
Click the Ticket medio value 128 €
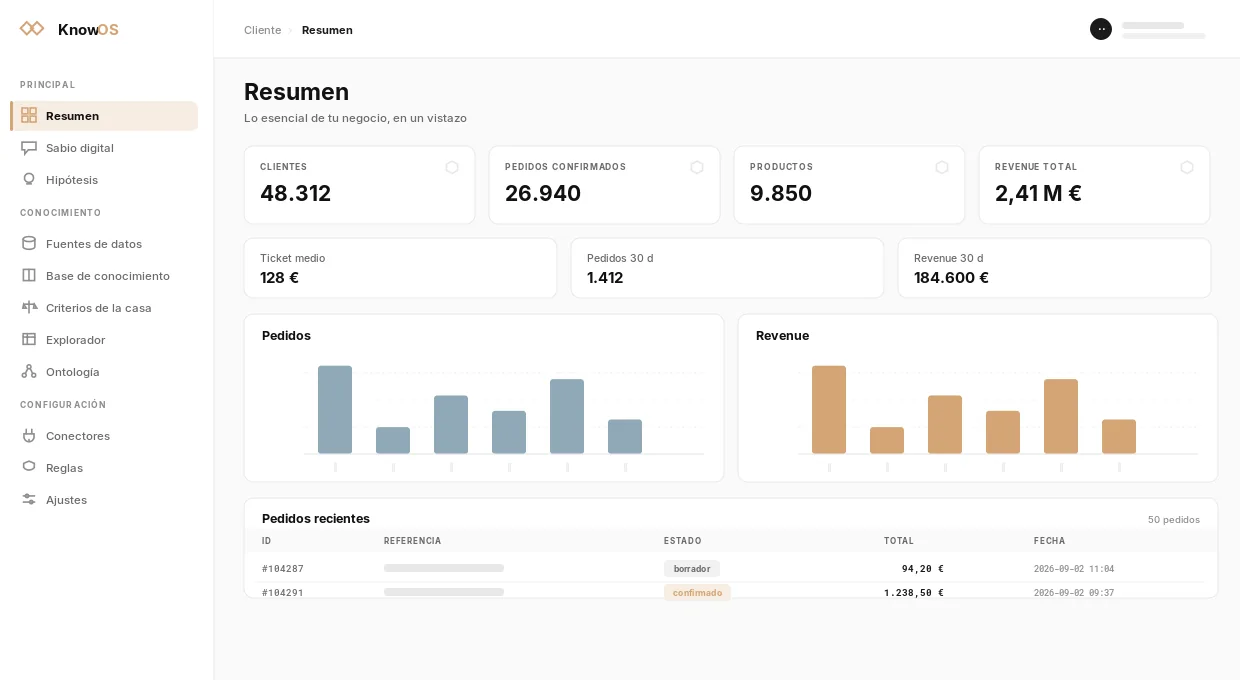click(x=279, y=278)
